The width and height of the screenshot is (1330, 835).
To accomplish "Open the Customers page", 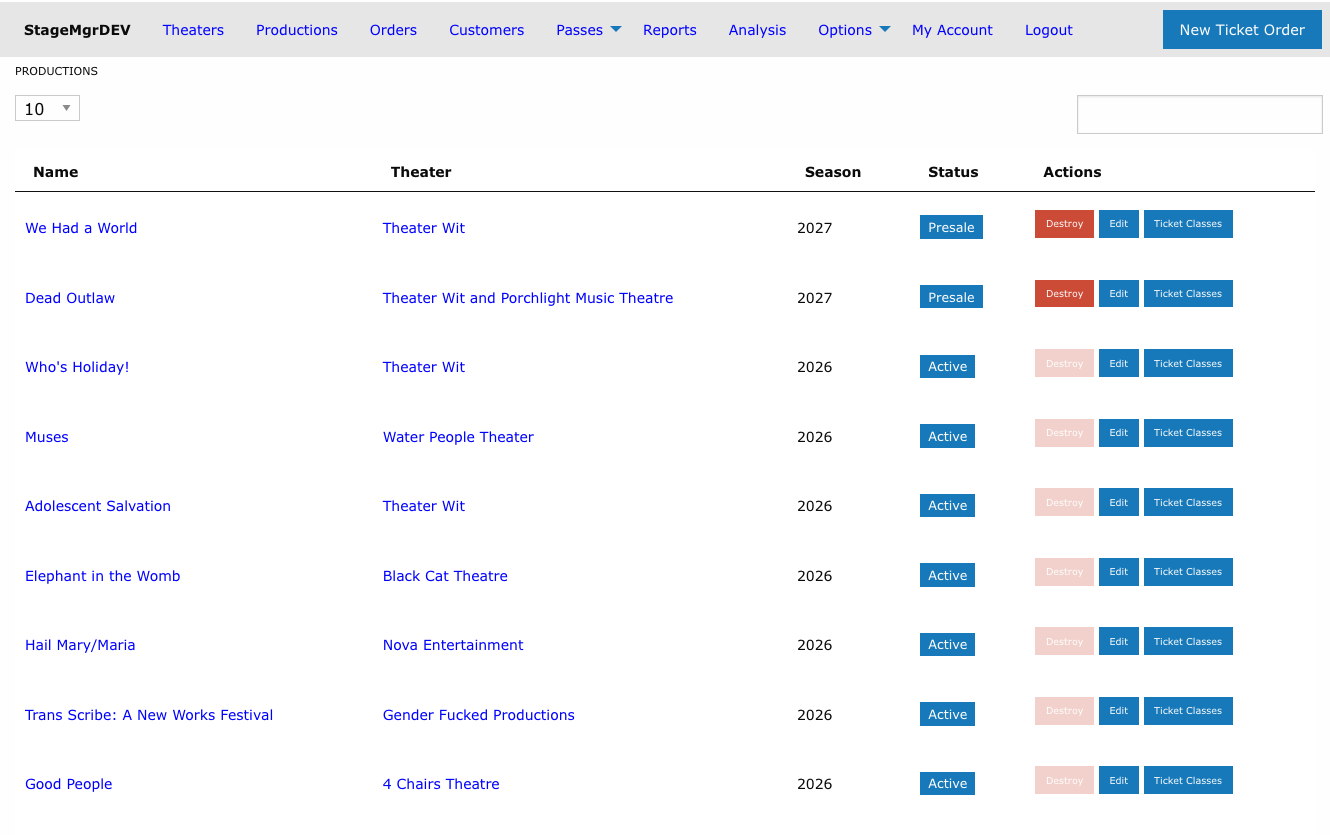I will click(486, 30).
